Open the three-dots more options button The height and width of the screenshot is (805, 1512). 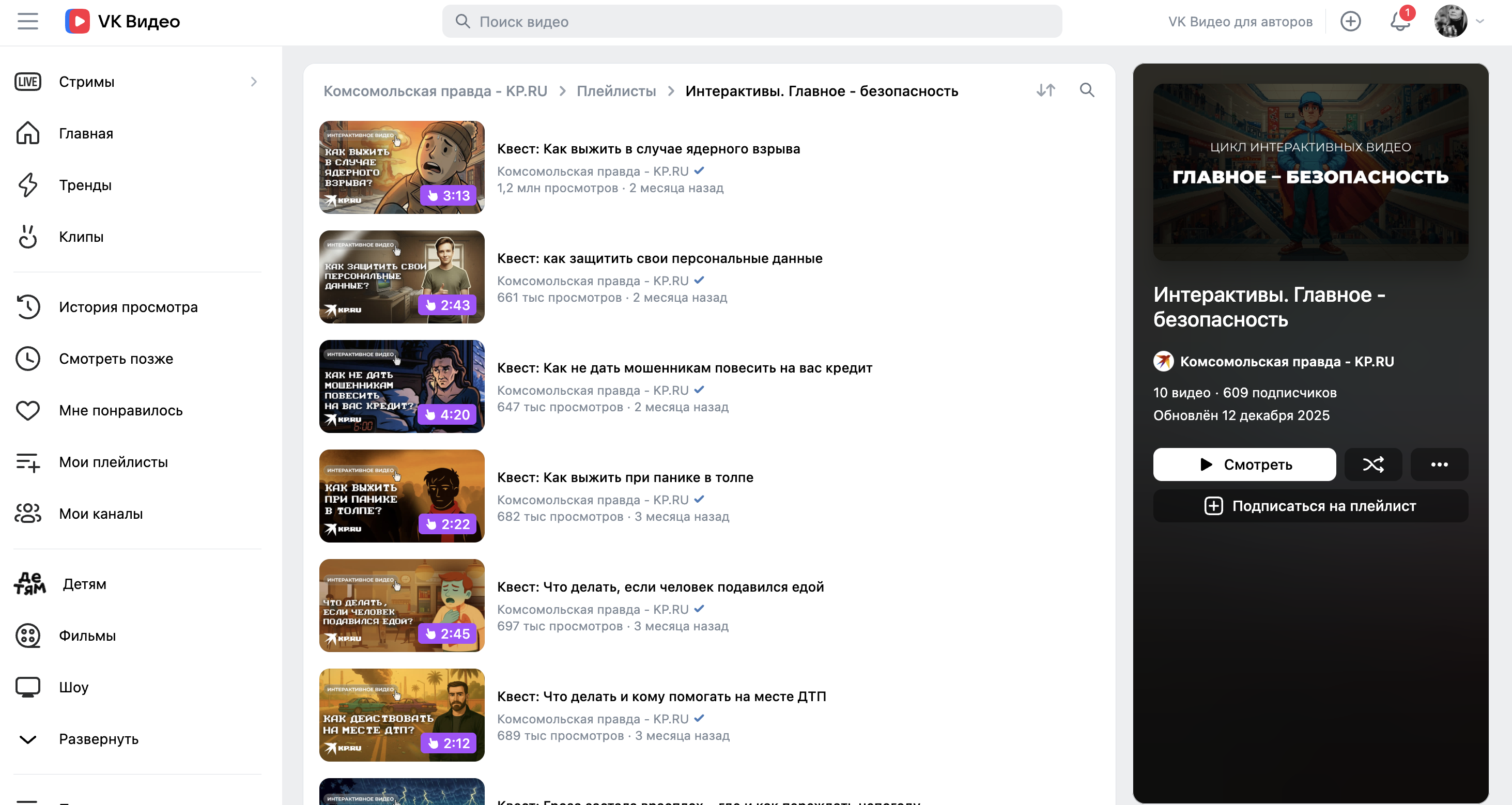[1439, 465]
